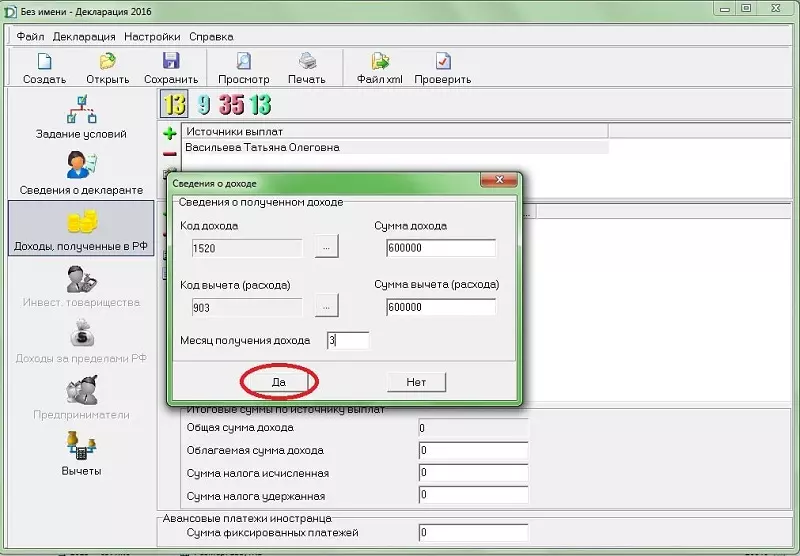Click the Месяц получения дохода field
The height and width of the screenshot is (556, 800).
click(347, 340)
